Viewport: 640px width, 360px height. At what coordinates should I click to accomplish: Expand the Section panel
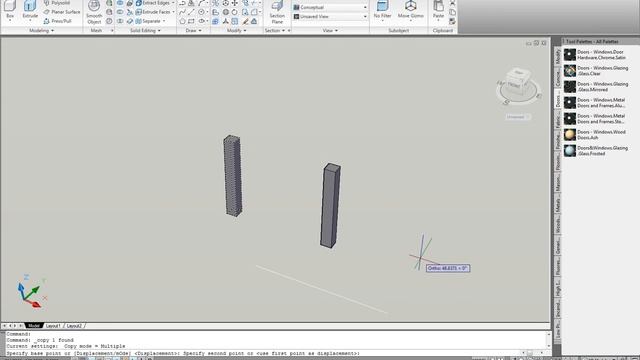[275, 31]
